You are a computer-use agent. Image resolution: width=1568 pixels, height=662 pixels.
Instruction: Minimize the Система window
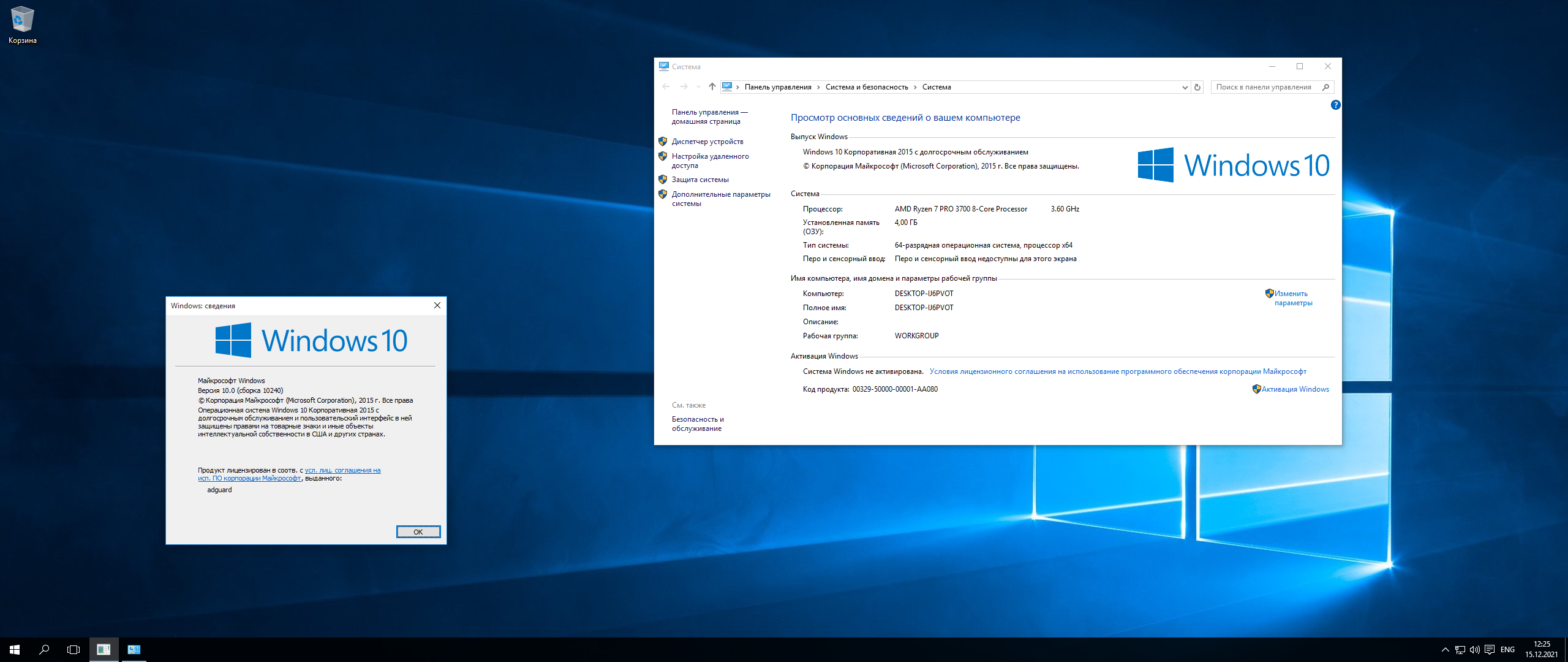pos(1272,66)
